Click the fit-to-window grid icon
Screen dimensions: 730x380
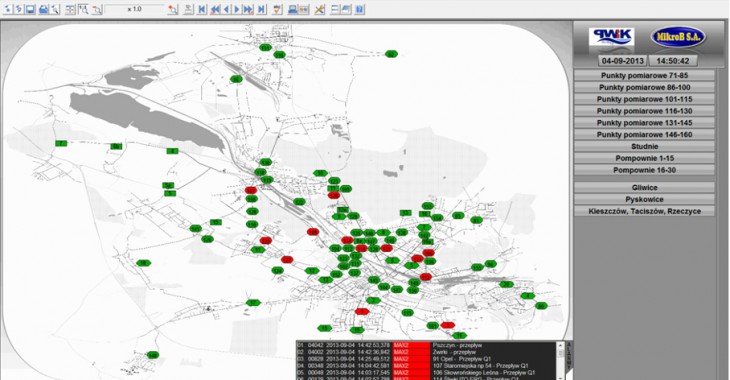coord(70,9)
